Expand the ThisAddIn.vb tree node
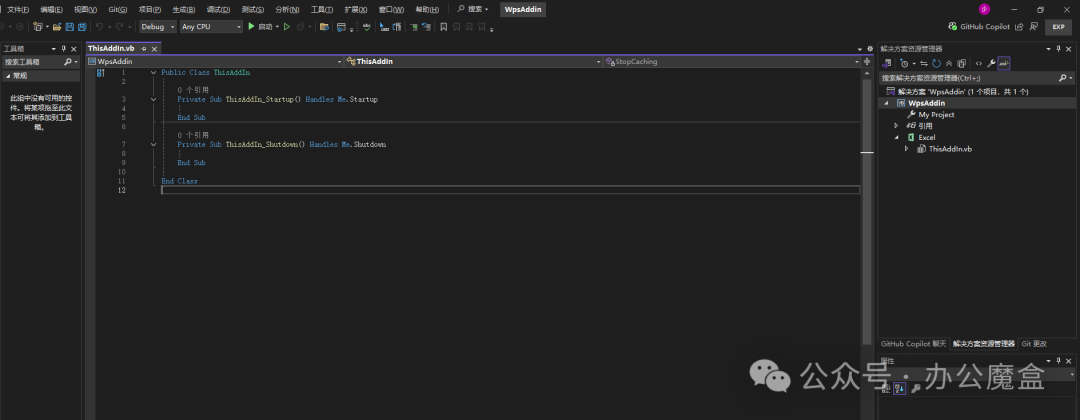 tap(906, 149)
